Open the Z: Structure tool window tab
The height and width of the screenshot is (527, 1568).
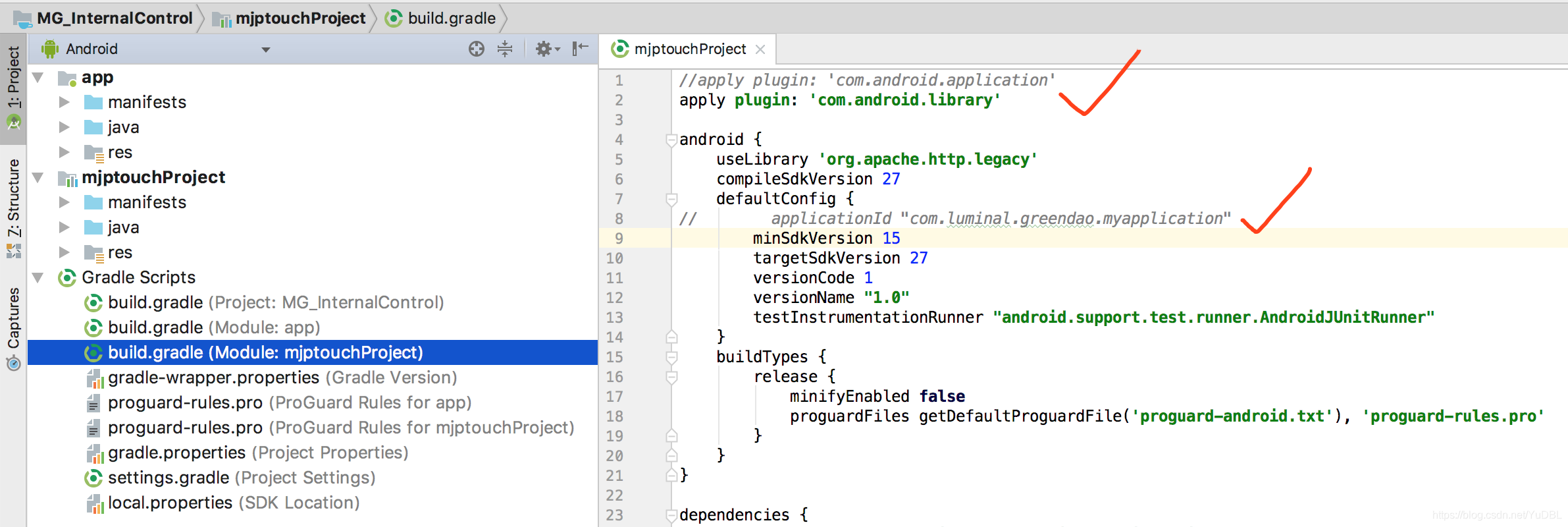click(x=13, y=209)
